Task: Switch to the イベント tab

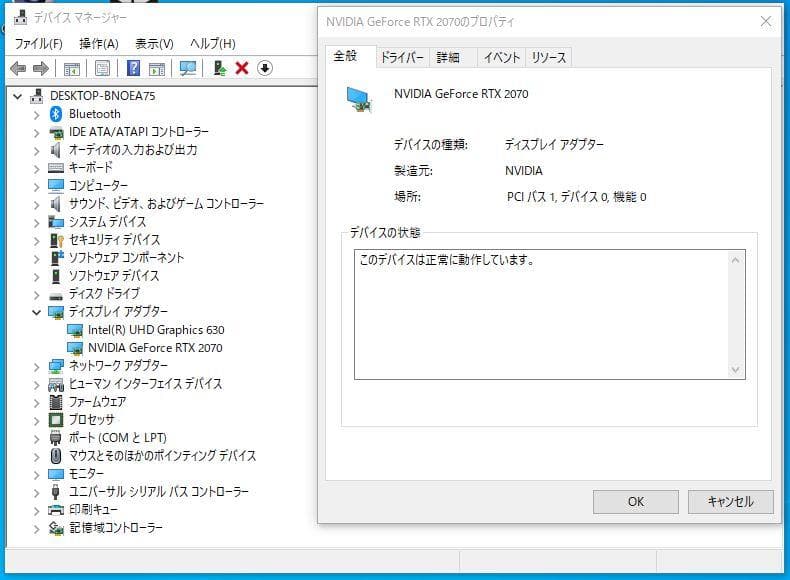Action: 501,57
